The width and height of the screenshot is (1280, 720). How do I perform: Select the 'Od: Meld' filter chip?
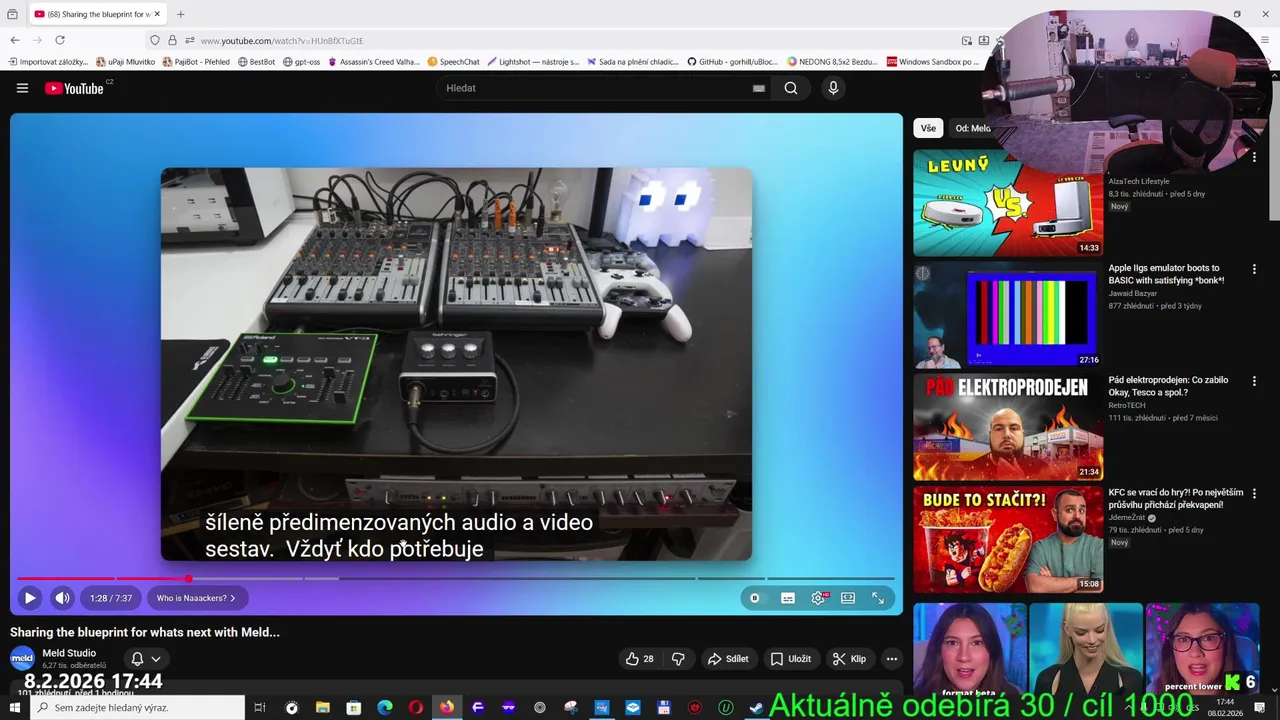point(973,128)
